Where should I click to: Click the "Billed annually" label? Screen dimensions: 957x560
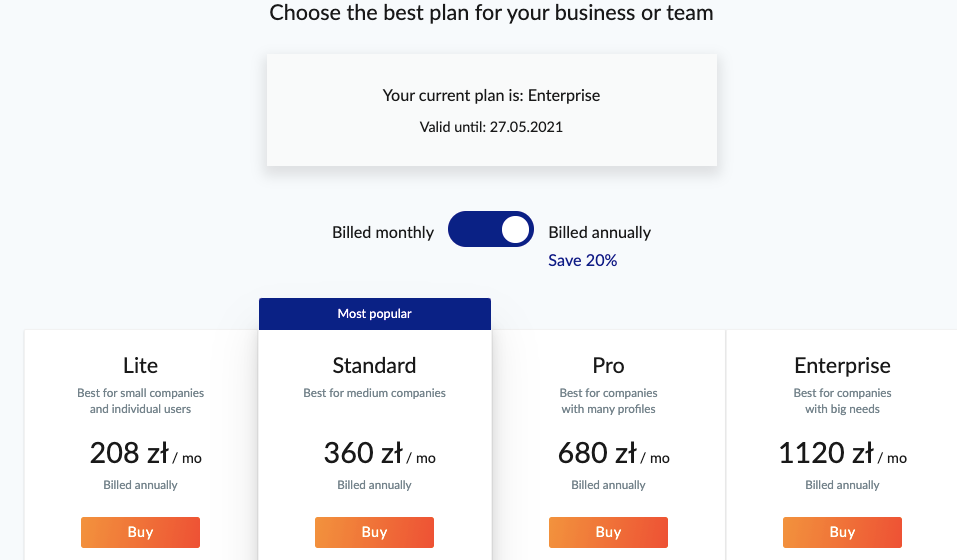coord(599,232)
